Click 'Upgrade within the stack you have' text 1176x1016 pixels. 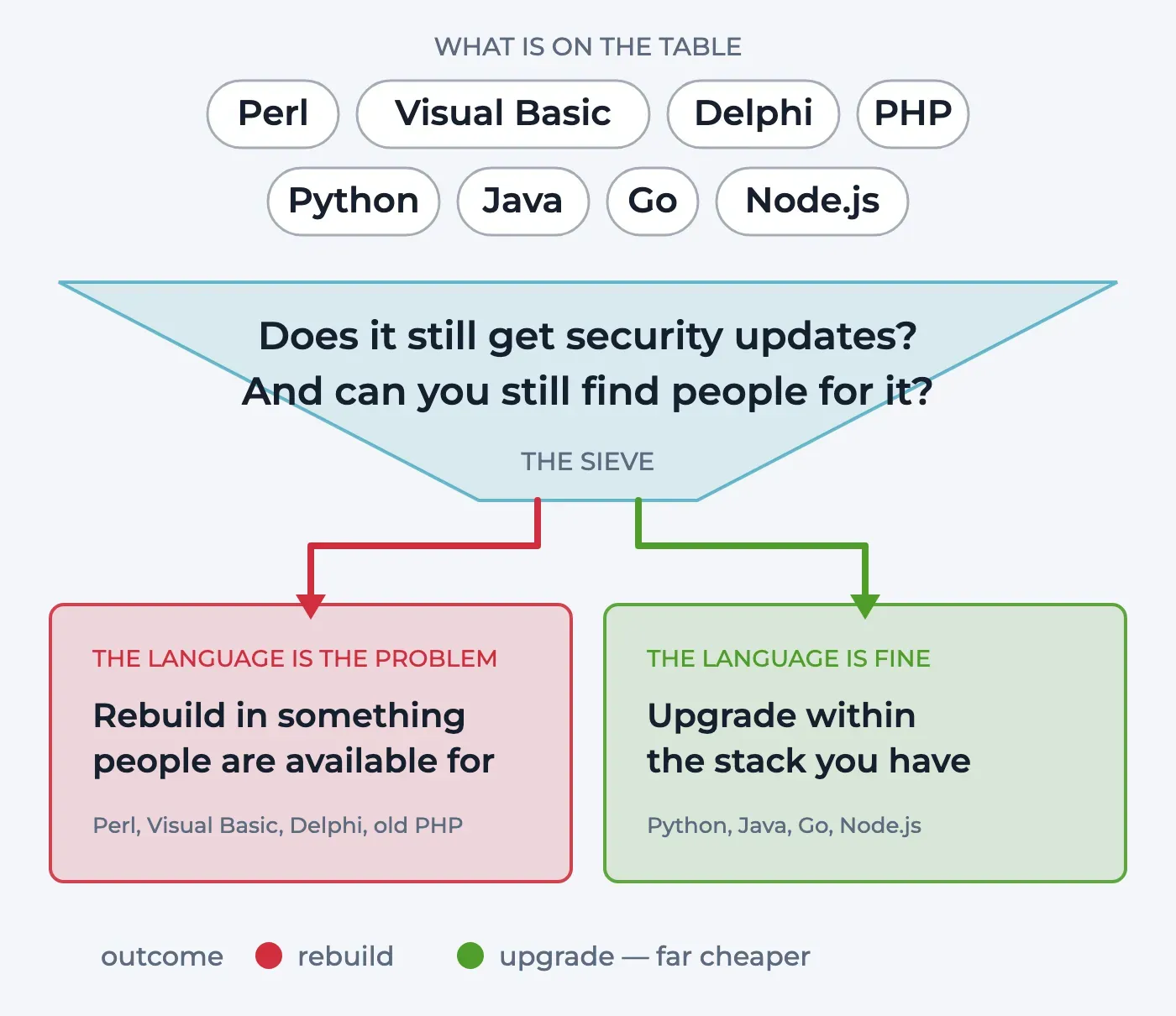tap(809, 738)
